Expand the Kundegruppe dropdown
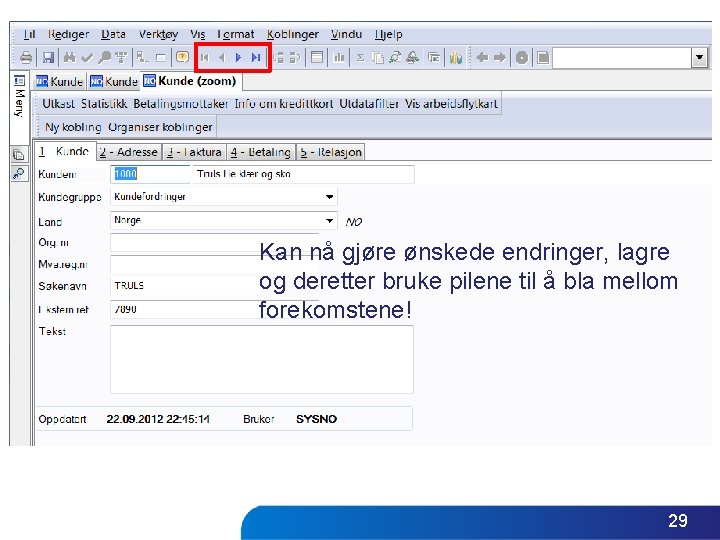This screenshot has height=540, width=720. tap(329, 197)
